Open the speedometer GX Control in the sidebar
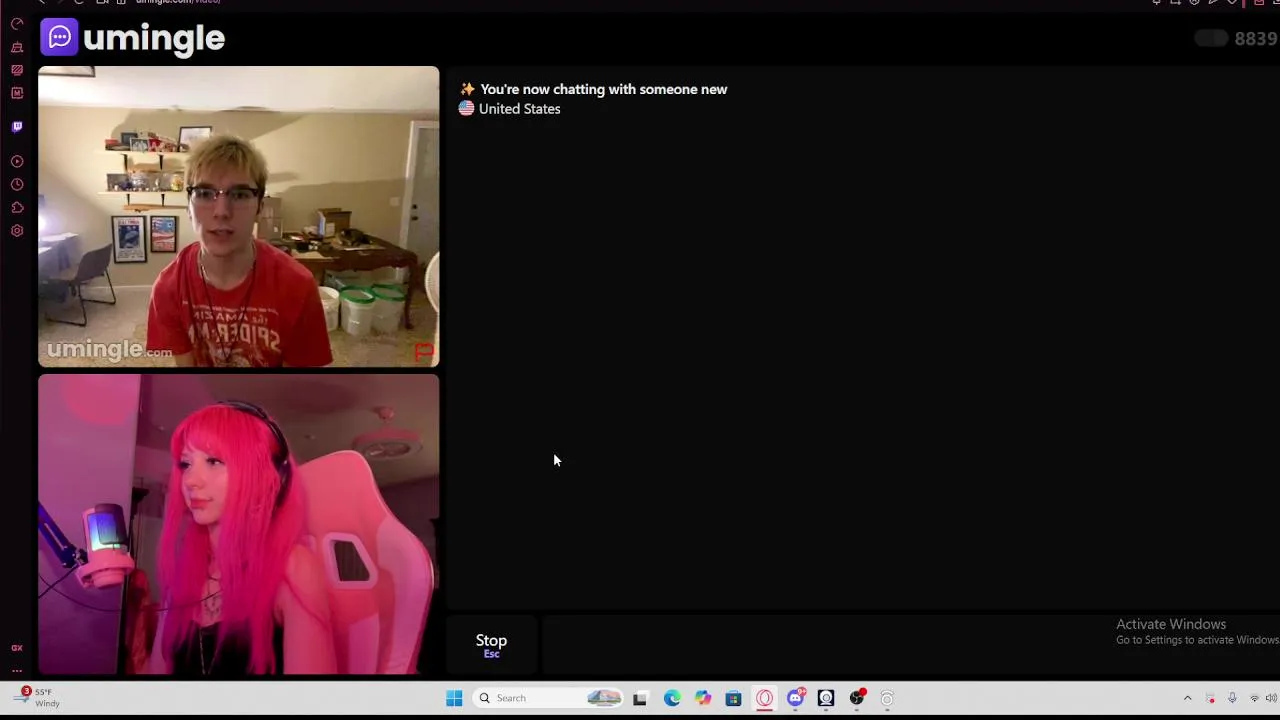The width and height of the screenshot is (1280, 720). coord(17,24)
